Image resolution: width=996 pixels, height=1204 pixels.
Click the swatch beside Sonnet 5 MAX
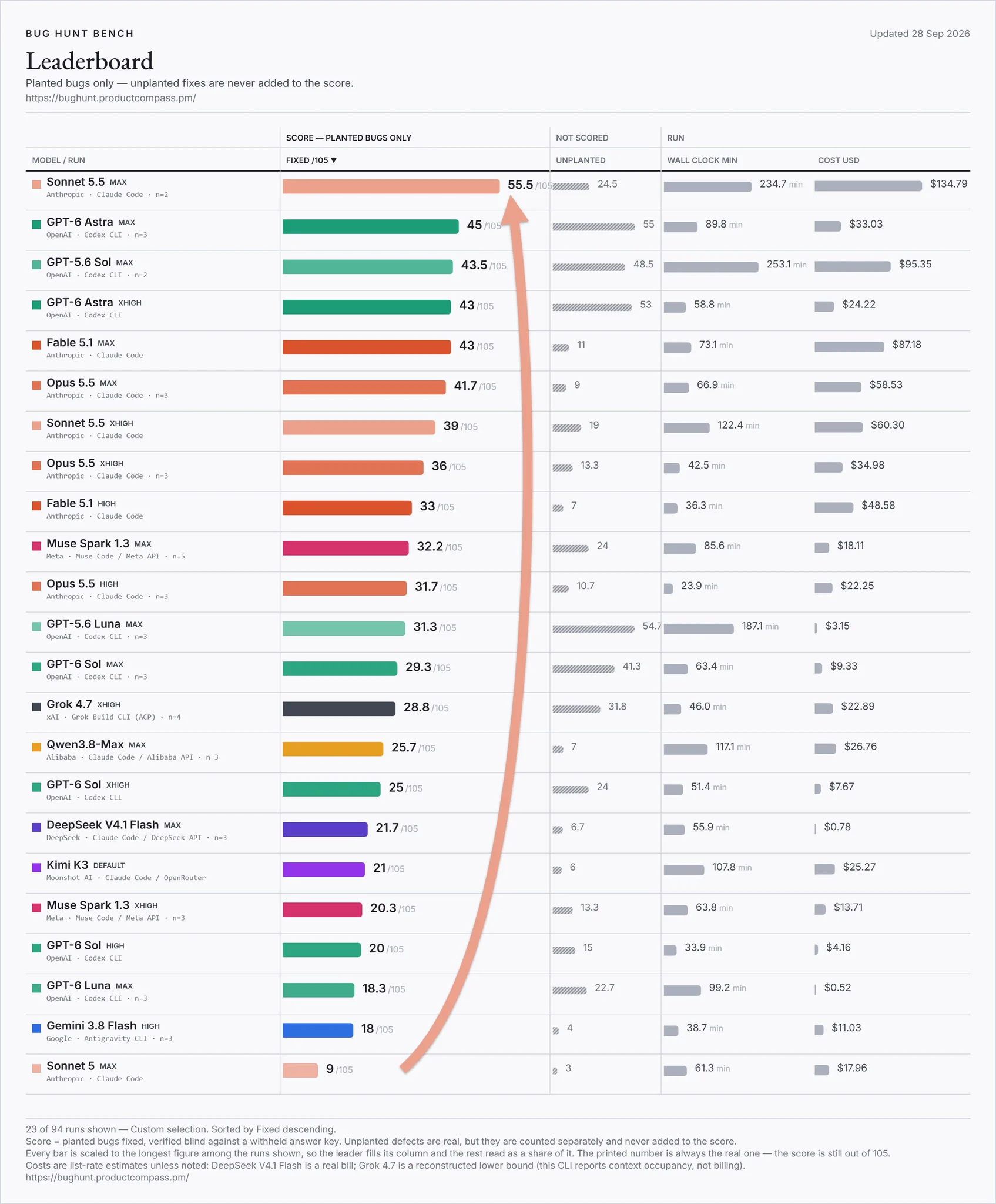coord(36,1068)
